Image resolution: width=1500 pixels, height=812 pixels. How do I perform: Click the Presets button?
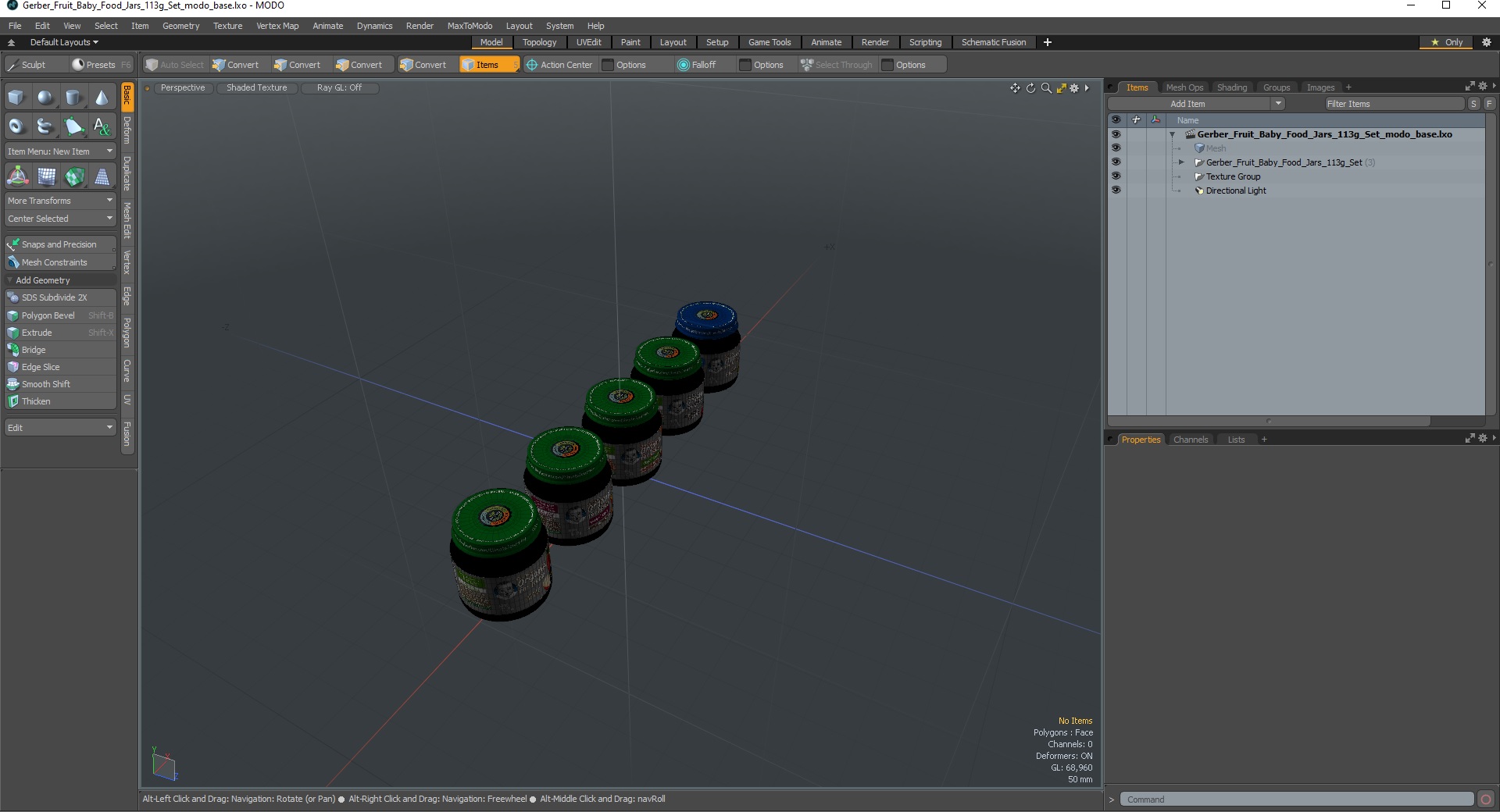click(x=101, y=65)
